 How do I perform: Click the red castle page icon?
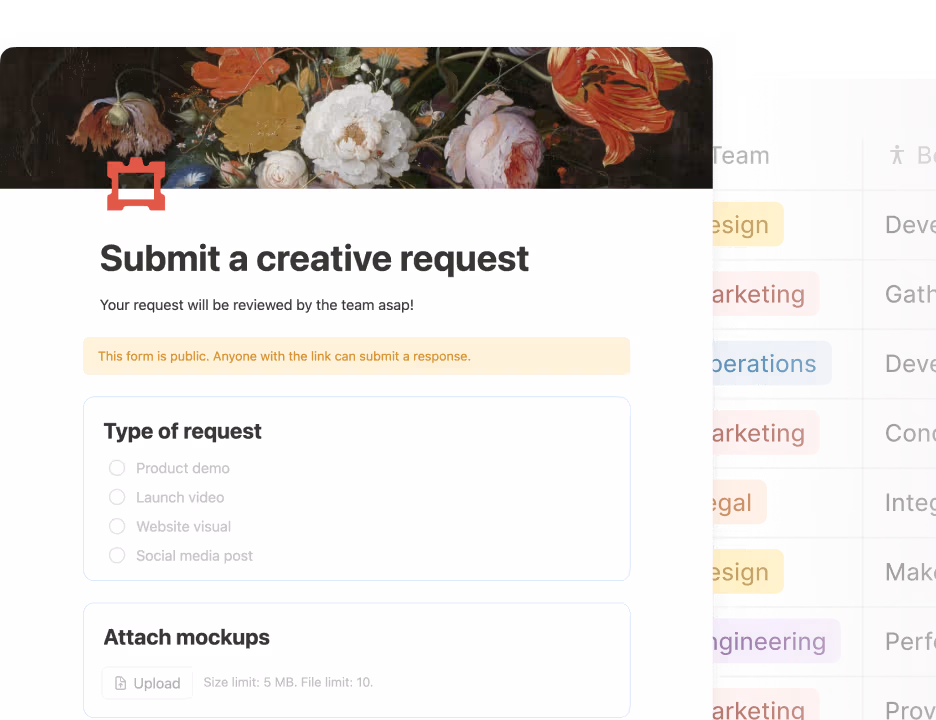click(x=136, y=184)
